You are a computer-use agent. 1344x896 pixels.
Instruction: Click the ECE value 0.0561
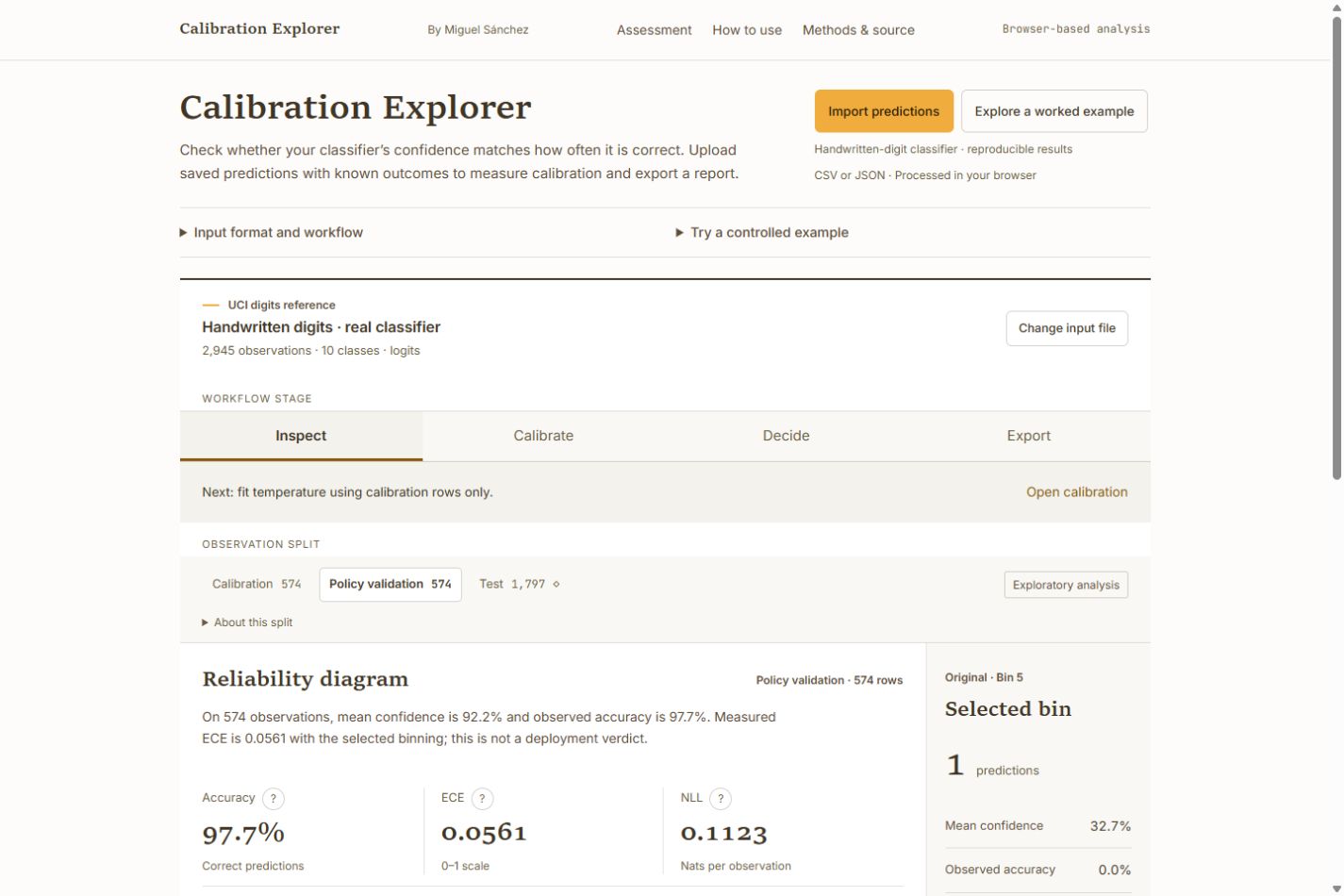point(484,833)
